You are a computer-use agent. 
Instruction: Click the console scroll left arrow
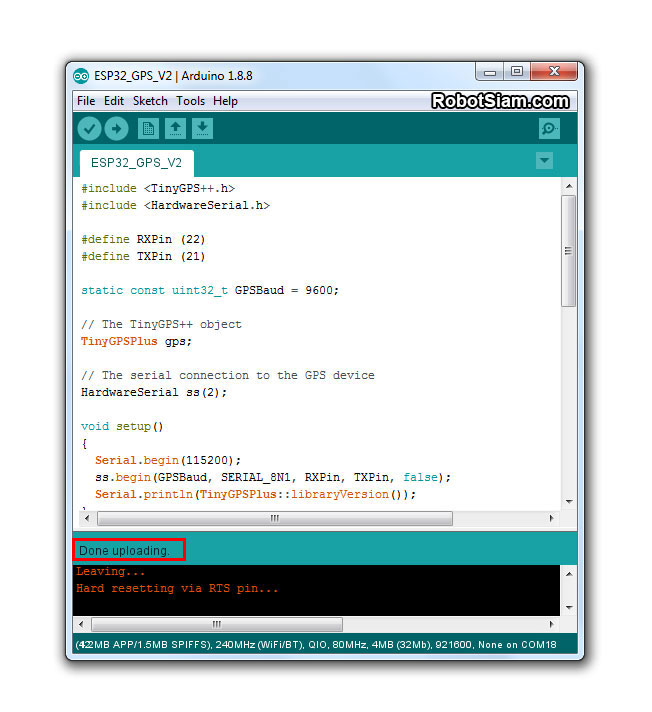pos(81,624)
